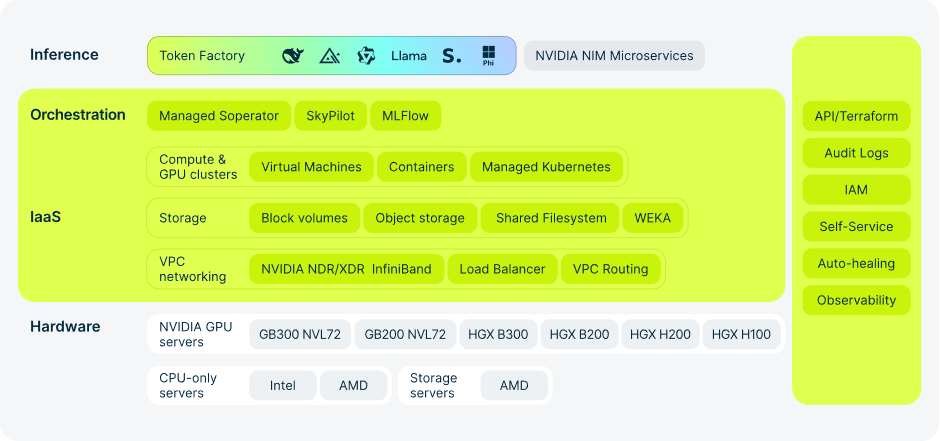Select Managed Kubernetes under Compute

point(546,167)
